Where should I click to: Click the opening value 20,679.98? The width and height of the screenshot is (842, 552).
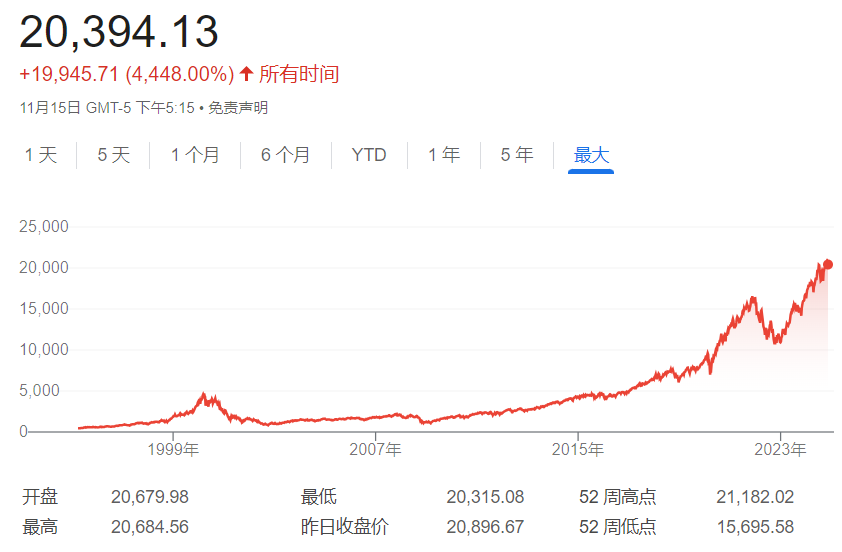(150, 497)
